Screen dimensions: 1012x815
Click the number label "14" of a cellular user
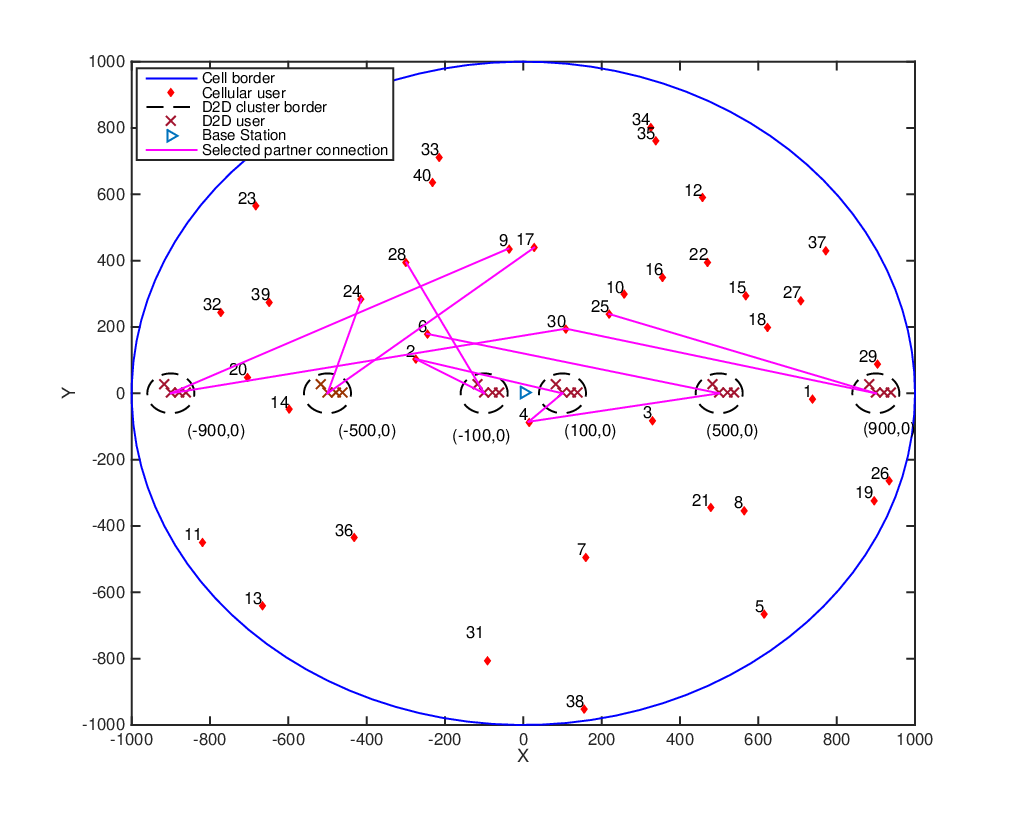[279, 403]
